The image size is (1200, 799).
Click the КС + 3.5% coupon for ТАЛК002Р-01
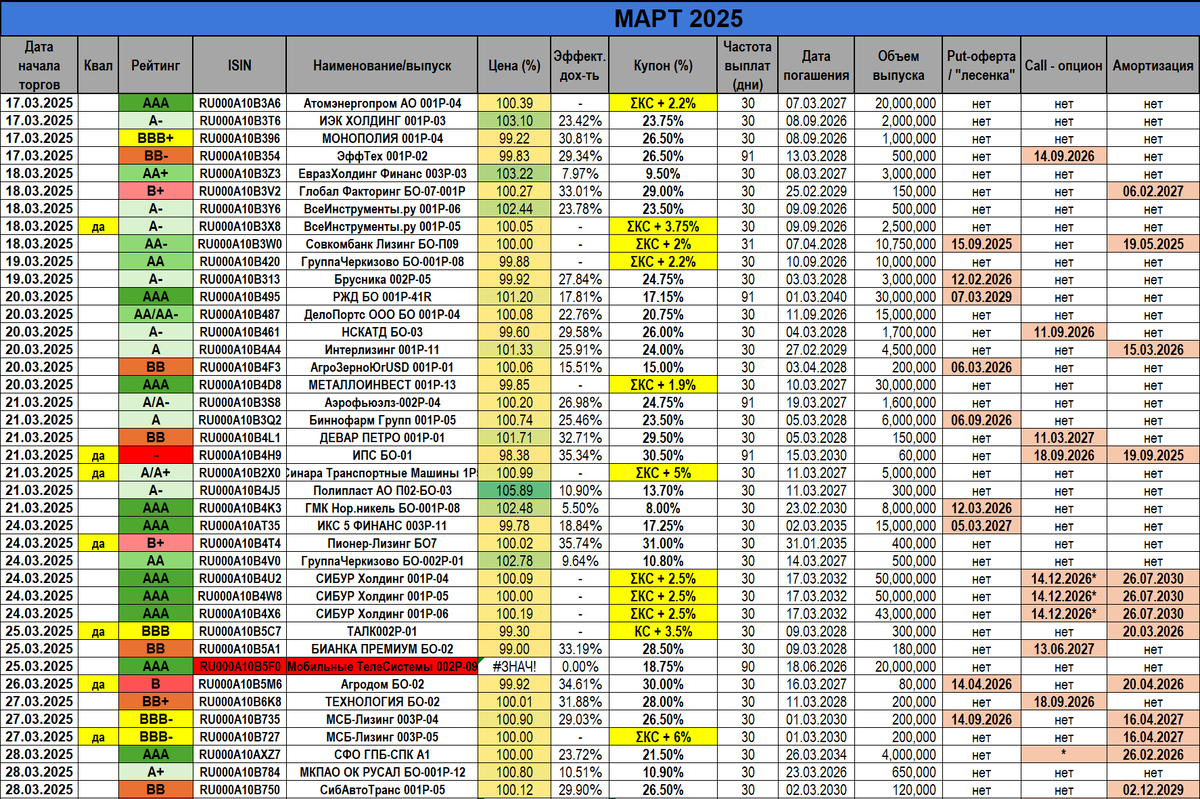663,629
